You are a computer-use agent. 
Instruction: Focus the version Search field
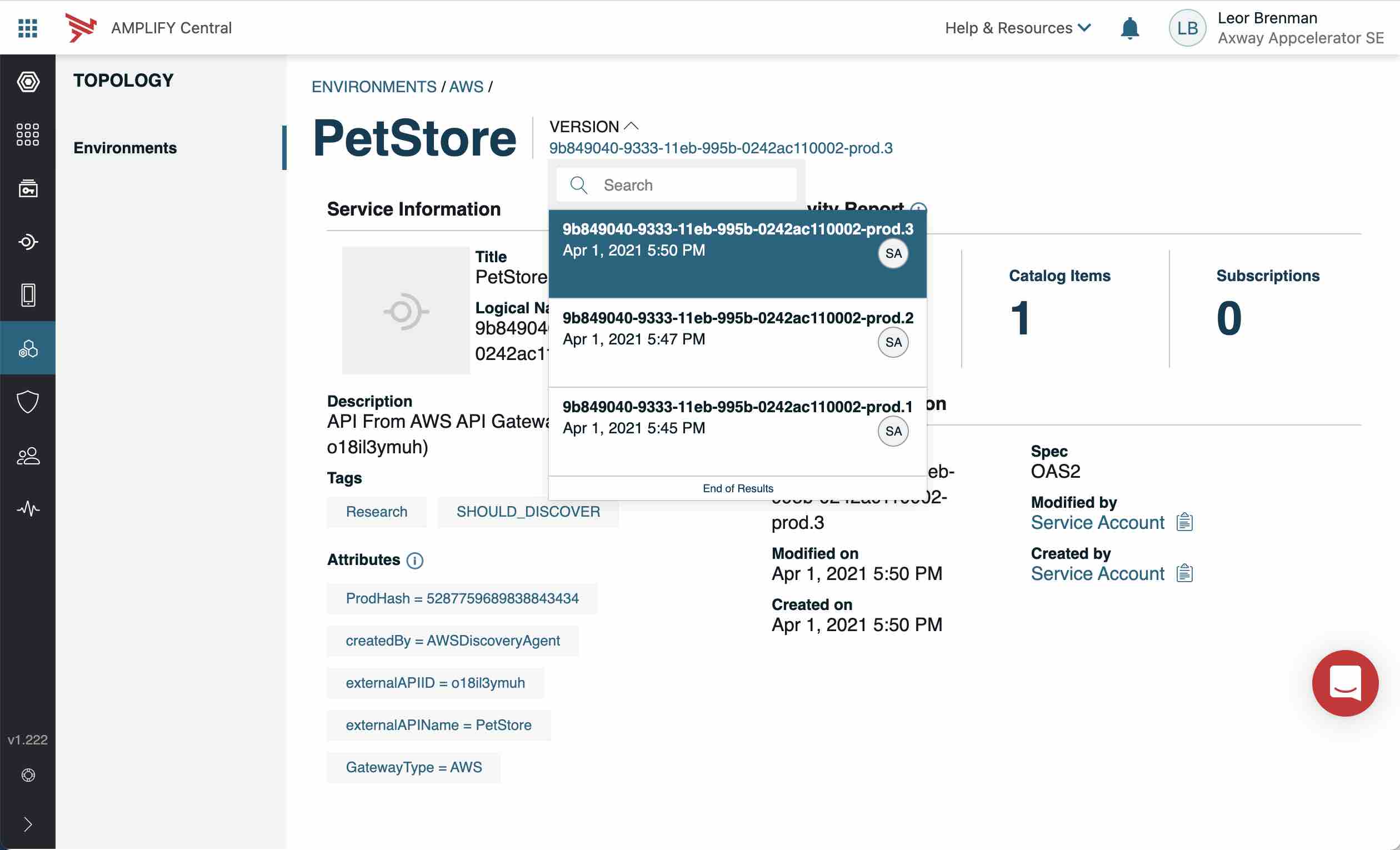676,185
